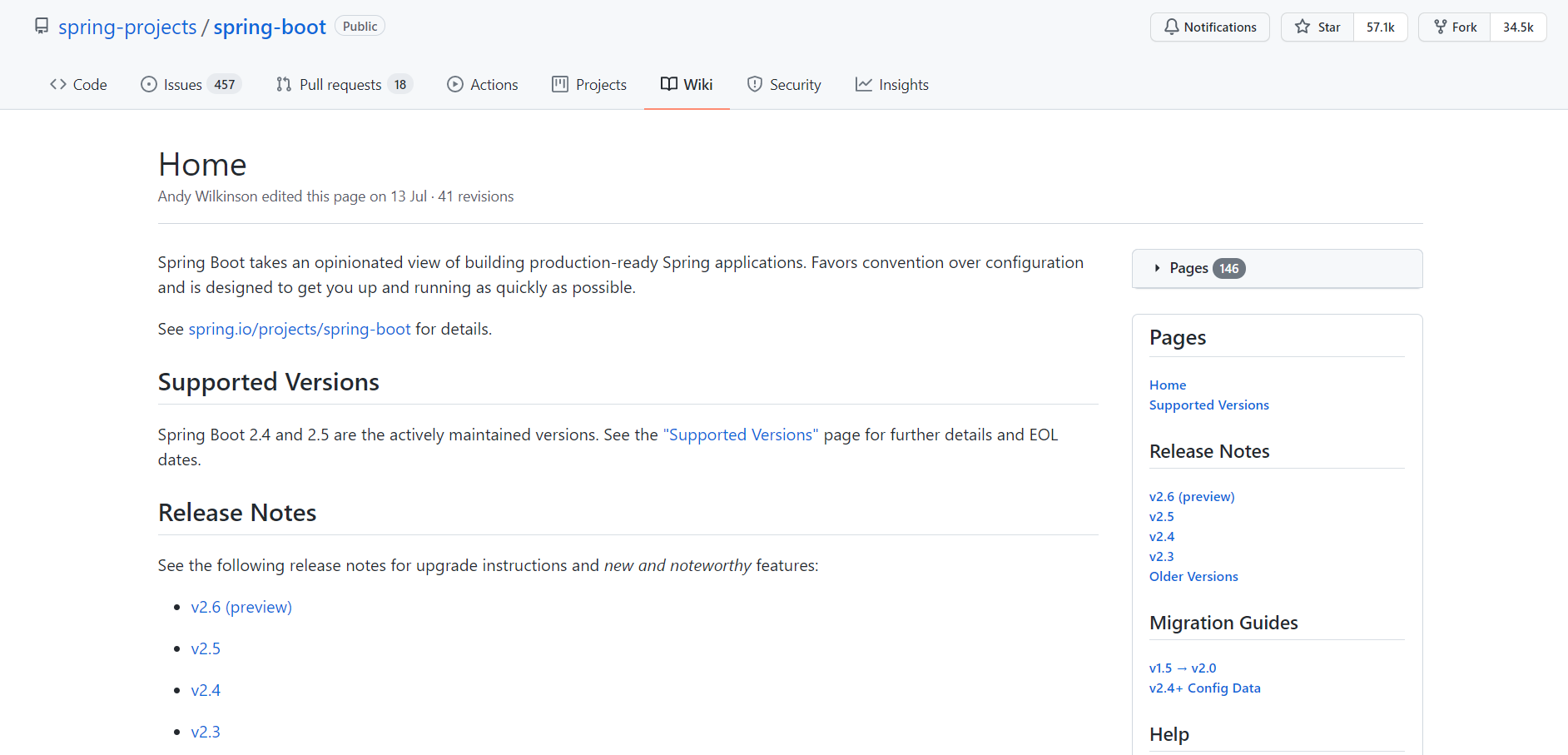This screenshot has height=755, width=1568.
Task: Open the spring-boot repository link
Action: tap(270, 27)
